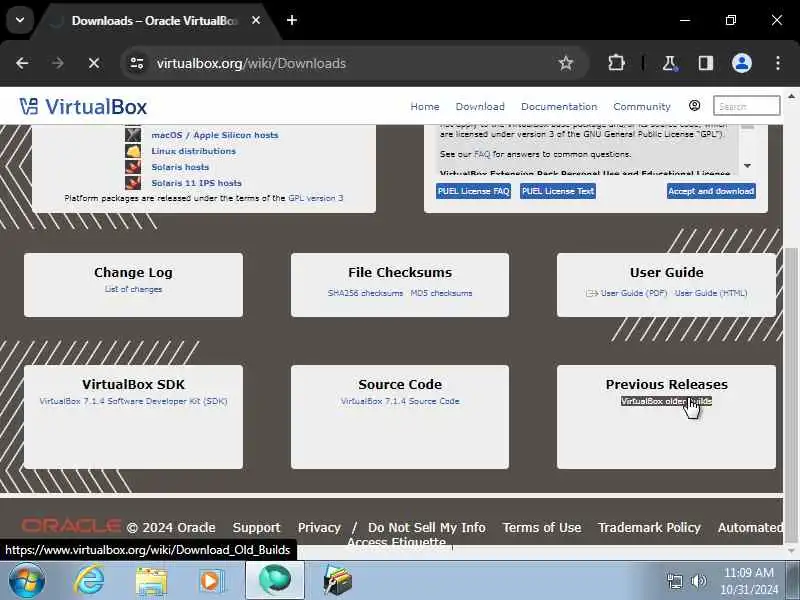Screen dimensions: 800x600
Task: Click the Solaris 11 IPS hosts icon
Action: coord(133,183)
